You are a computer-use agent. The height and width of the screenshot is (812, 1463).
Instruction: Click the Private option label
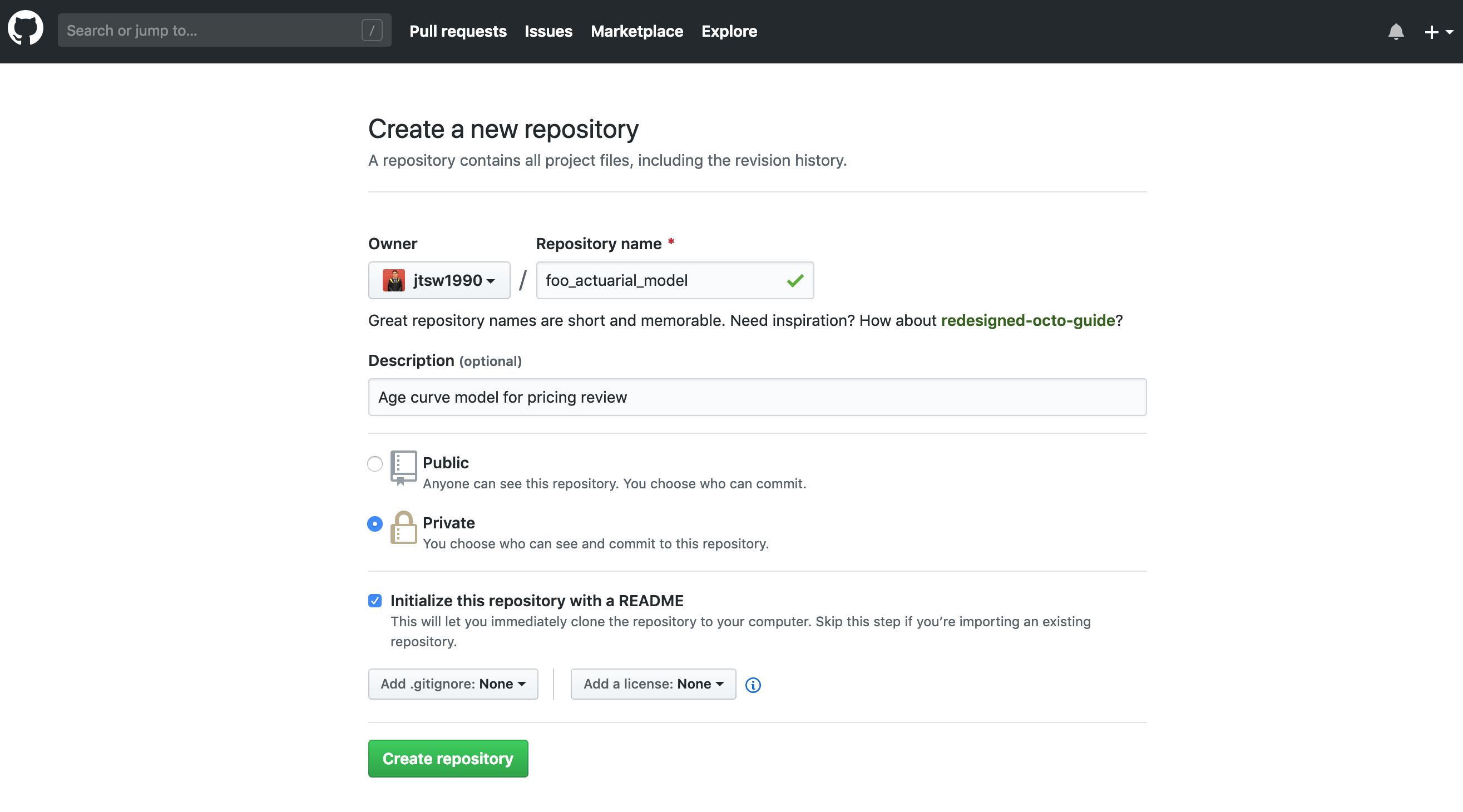(449, 522)
